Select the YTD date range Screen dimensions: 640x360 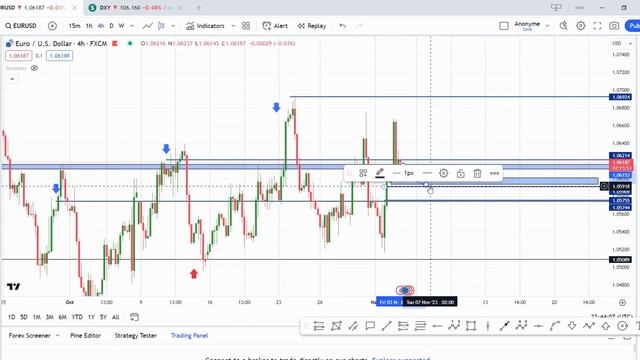point(77,317)
